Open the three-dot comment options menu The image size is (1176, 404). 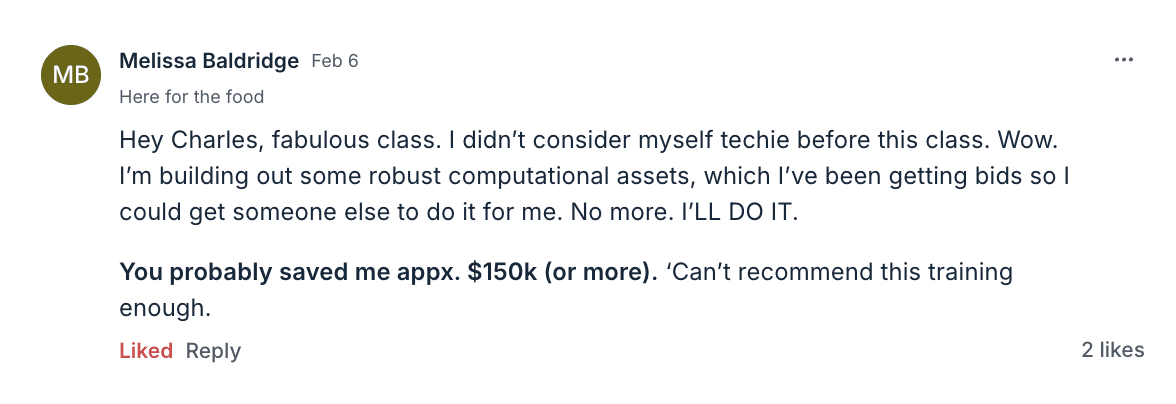[x=1124, y=60]
